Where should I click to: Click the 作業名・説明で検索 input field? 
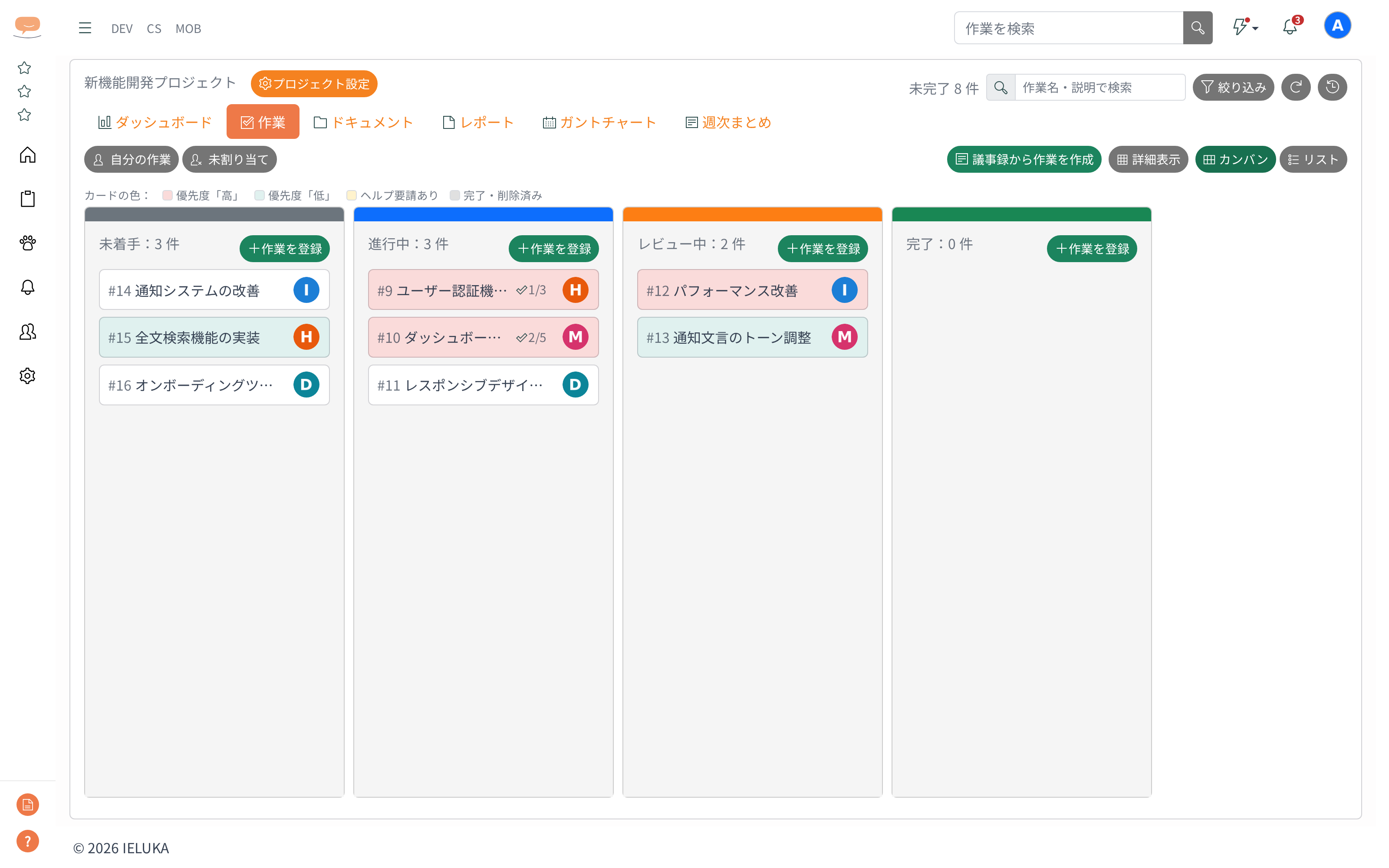tap(1100, 87)
